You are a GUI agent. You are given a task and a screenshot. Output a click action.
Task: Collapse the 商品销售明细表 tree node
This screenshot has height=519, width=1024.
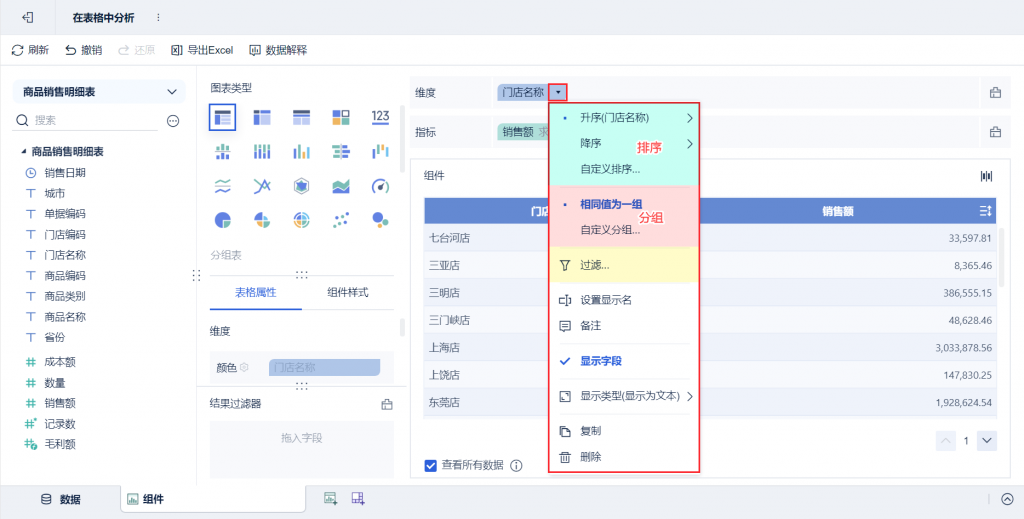tap(24, 151)
